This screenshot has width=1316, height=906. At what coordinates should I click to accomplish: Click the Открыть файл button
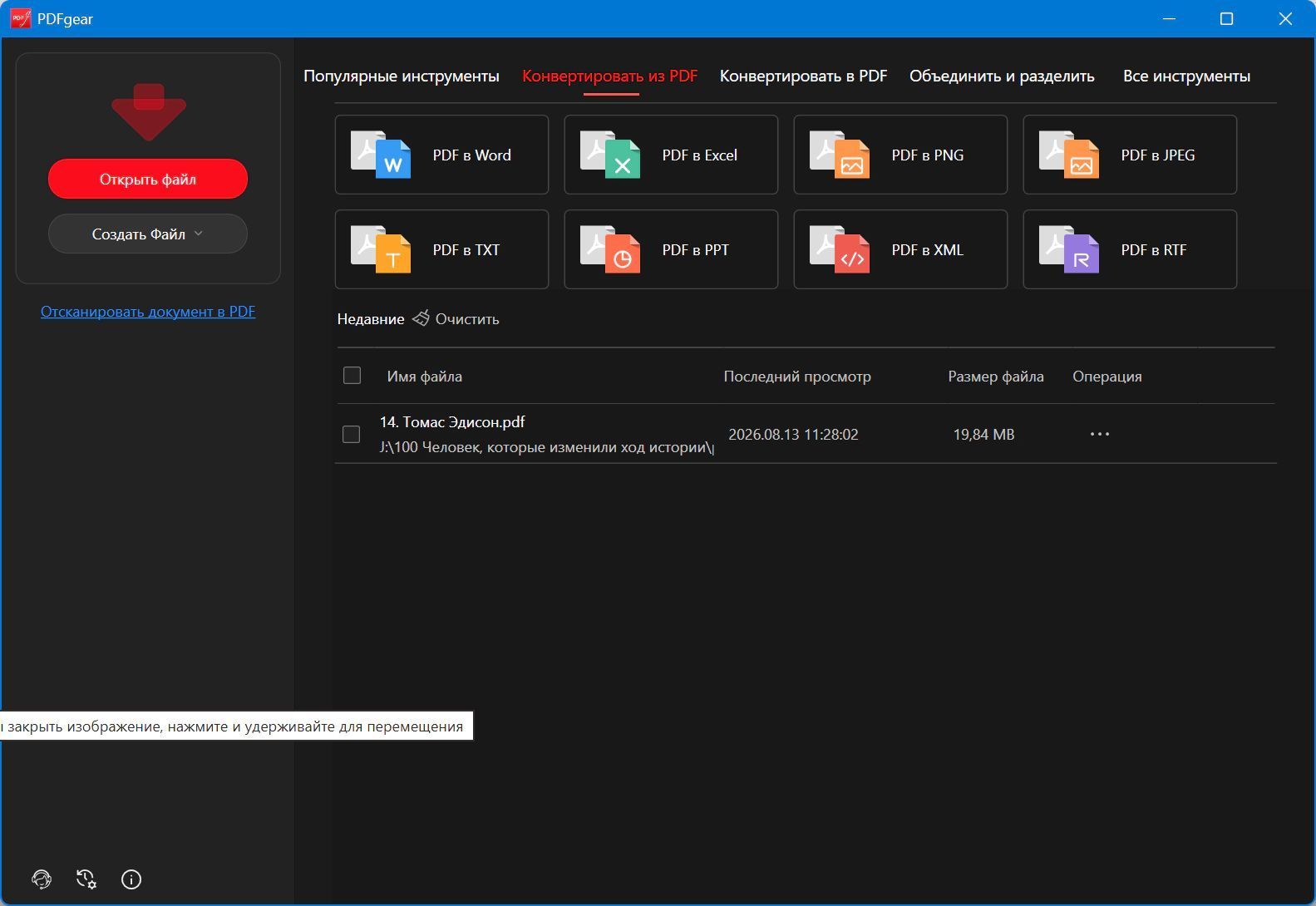tap(148, 179)
